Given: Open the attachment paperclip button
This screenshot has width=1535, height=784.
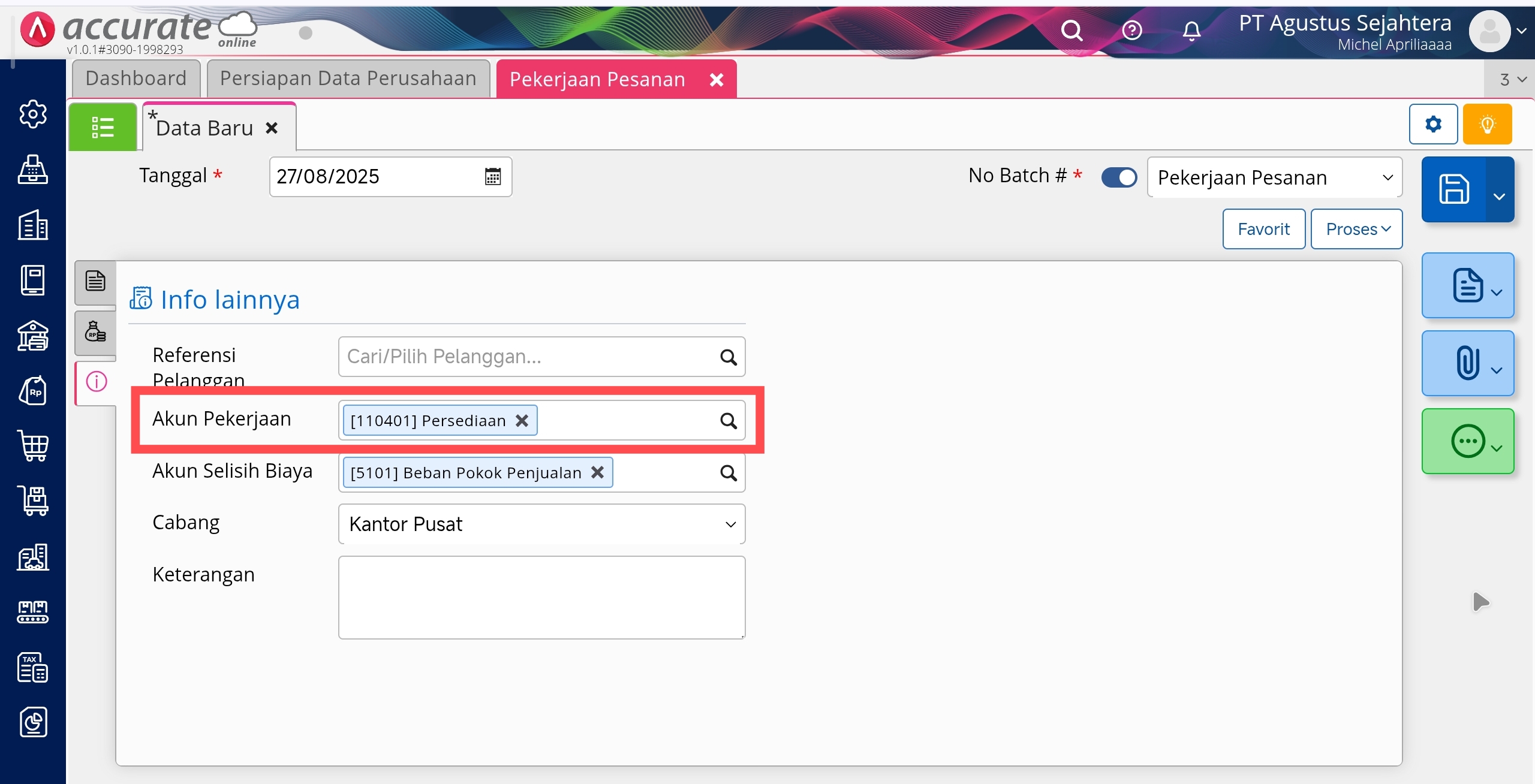Looking at the screenshot, I should (1467, 363).
